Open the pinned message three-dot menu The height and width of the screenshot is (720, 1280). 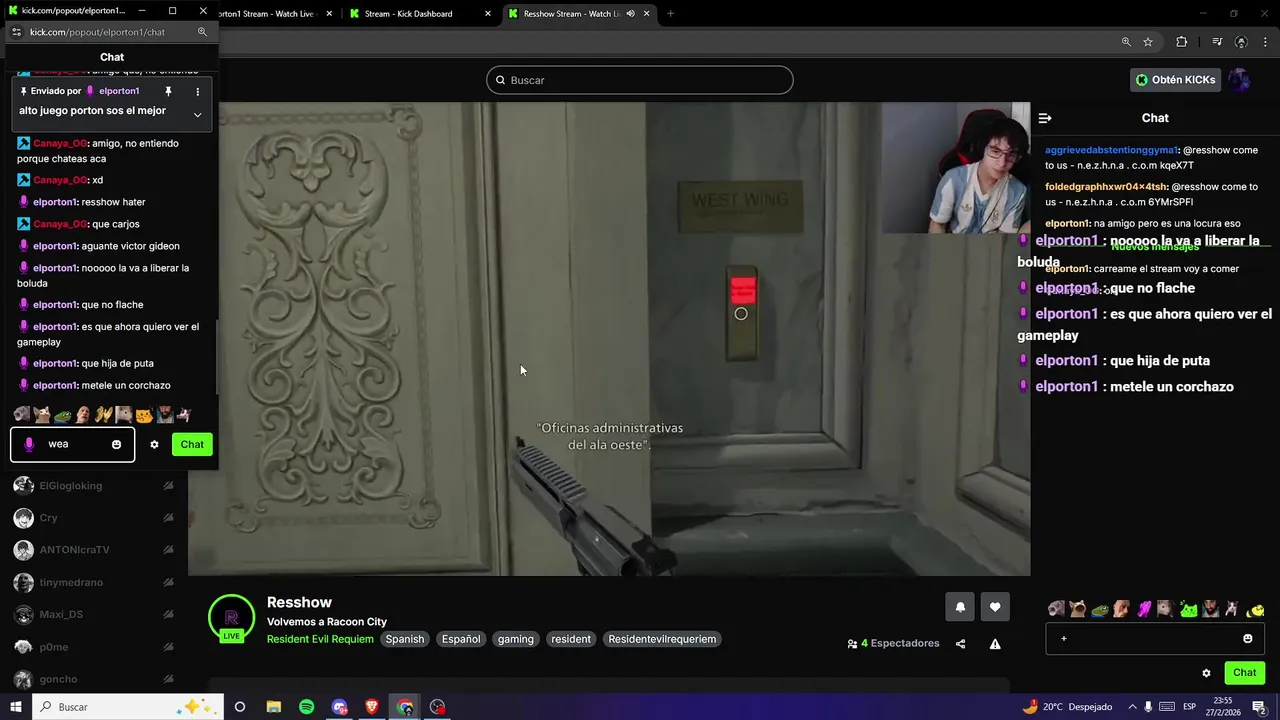197,91
